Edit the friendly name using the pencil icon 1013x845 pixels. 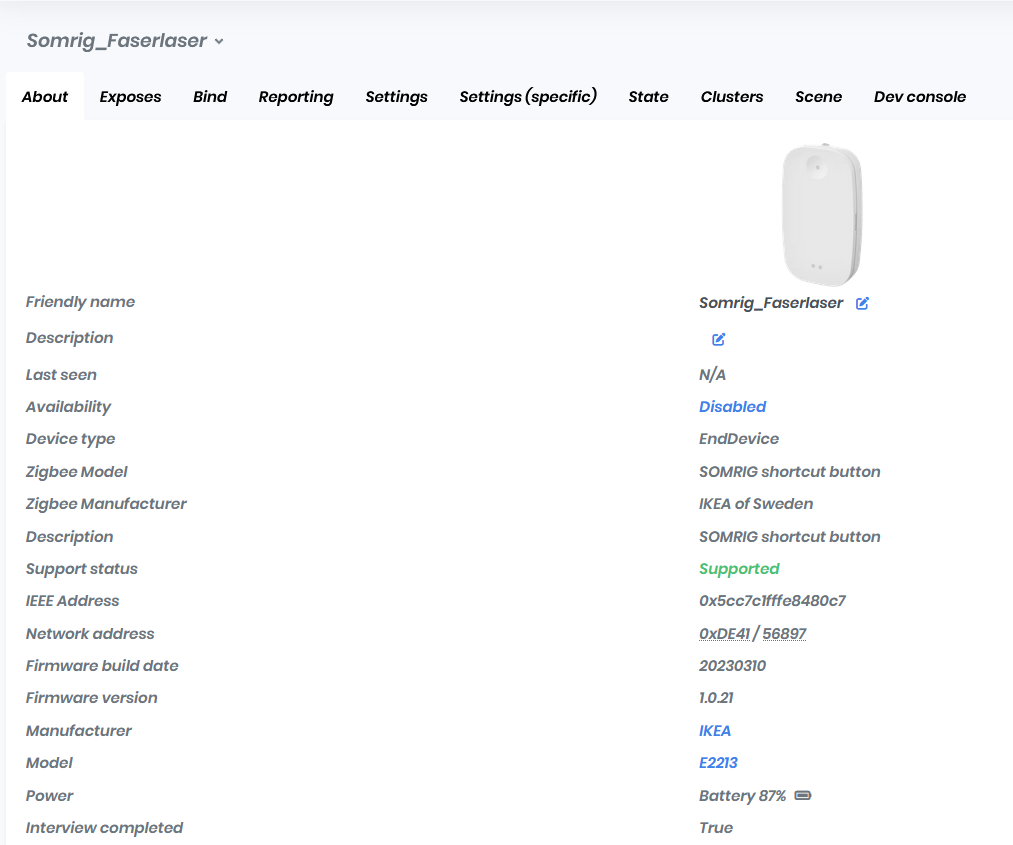(862, 303)
